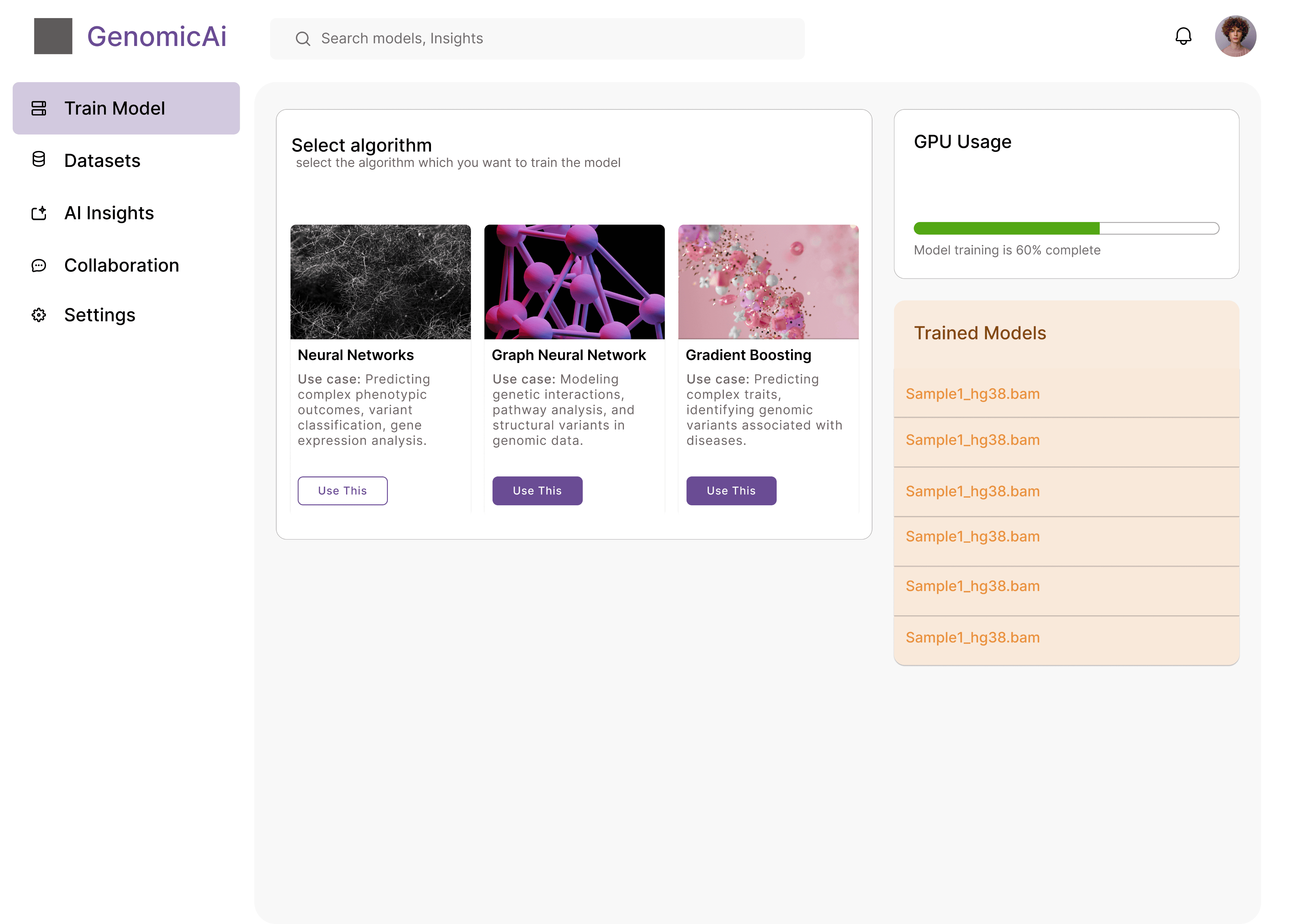The height and width of the screenshot is (924, 1299).
Task: Open the Collaboration sidebar item
Action: tap(121, 265)
